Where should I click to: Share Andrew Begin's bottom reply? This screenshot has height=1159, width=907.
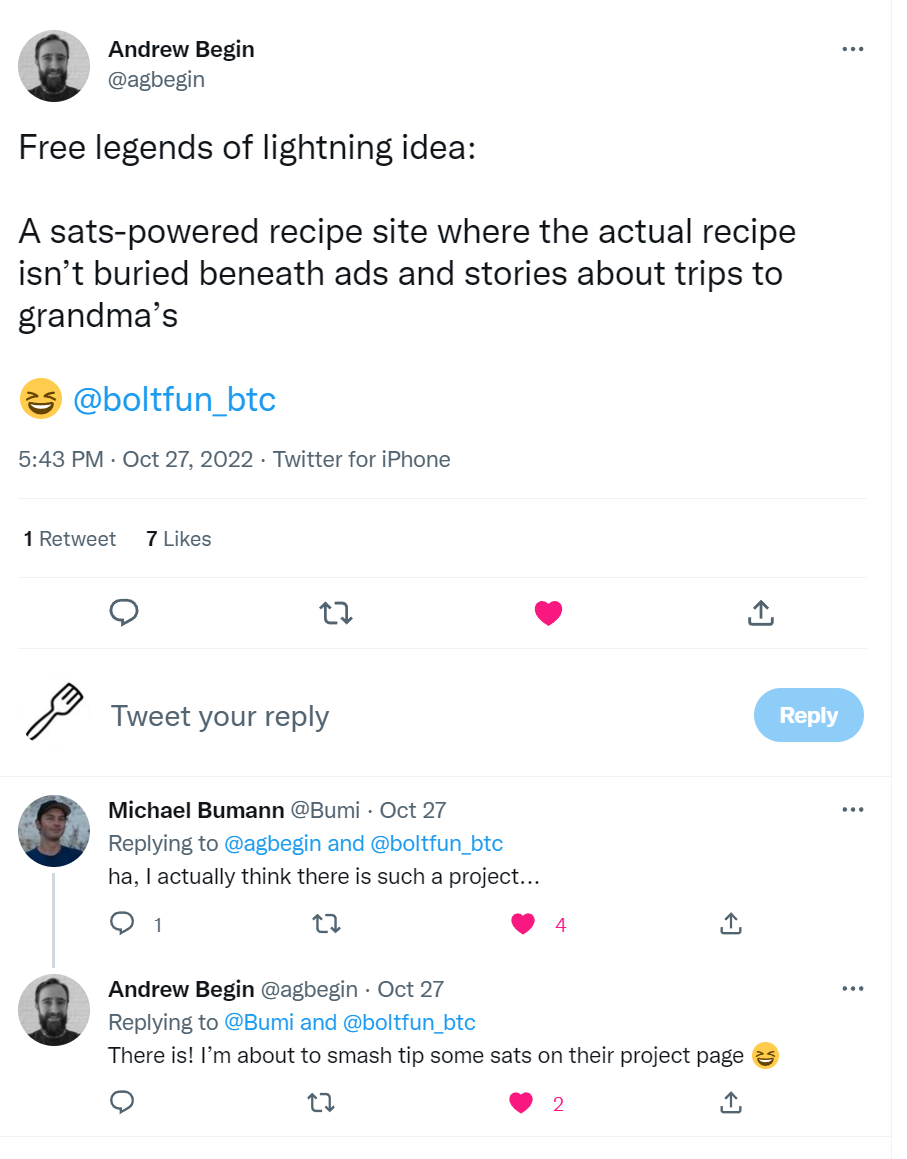coord(731,1103)
